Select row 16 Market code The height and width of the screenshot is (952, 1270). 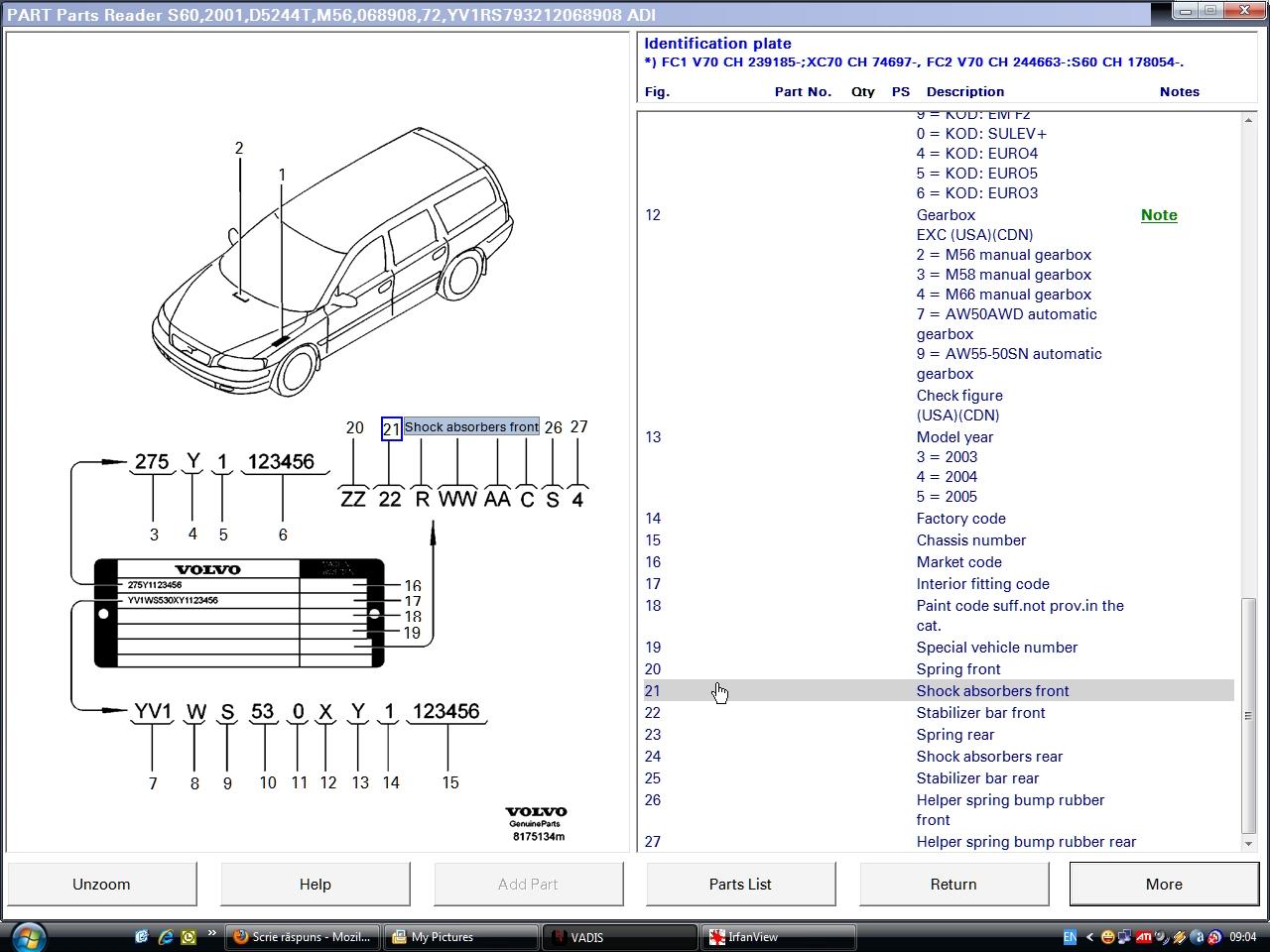click(x=939, y=562)
